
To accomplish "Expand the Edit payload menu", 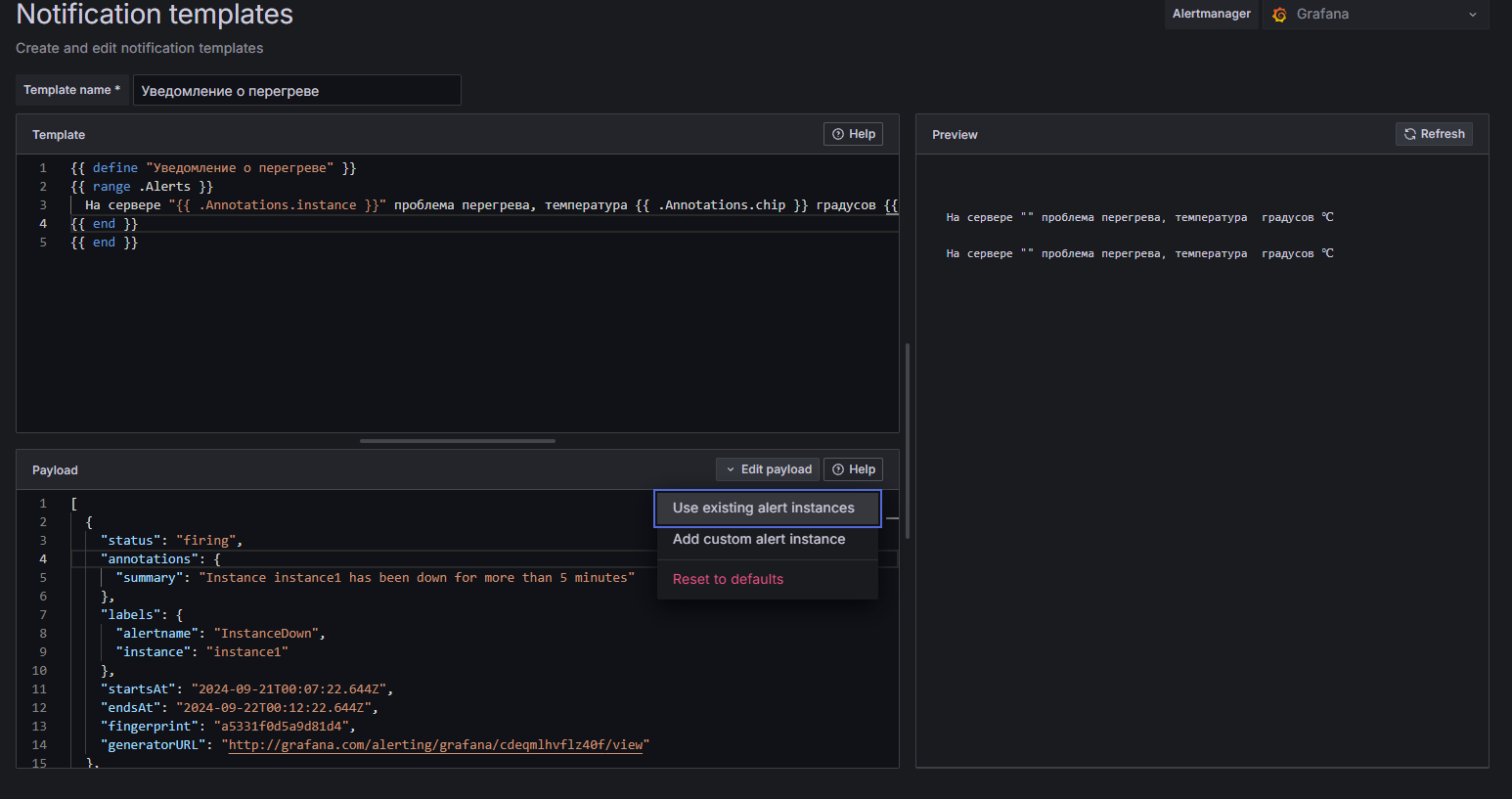I will (767, 469).
